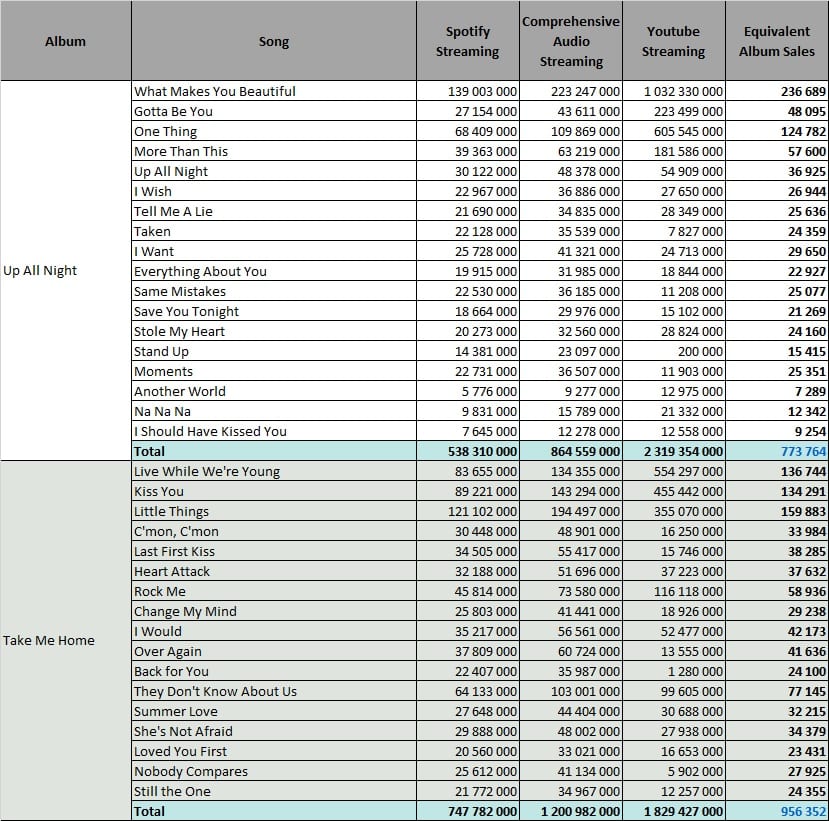Click the Up All Night song cell
Viewport: 829px width, 821px height.
274,172
